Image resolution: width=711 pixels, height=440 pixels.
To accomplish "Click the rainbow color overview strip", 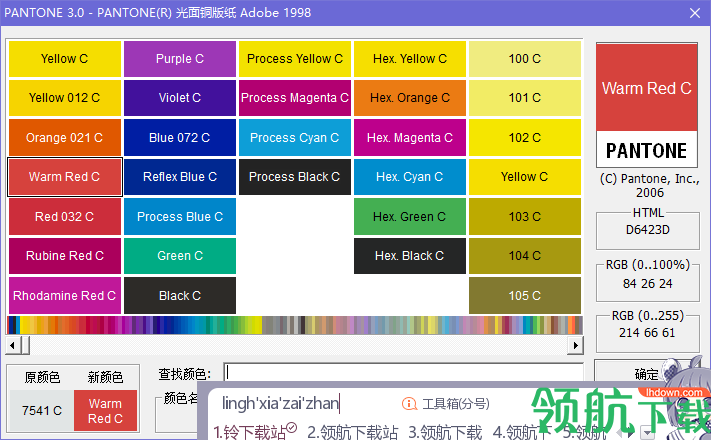I will click(295, 325).
